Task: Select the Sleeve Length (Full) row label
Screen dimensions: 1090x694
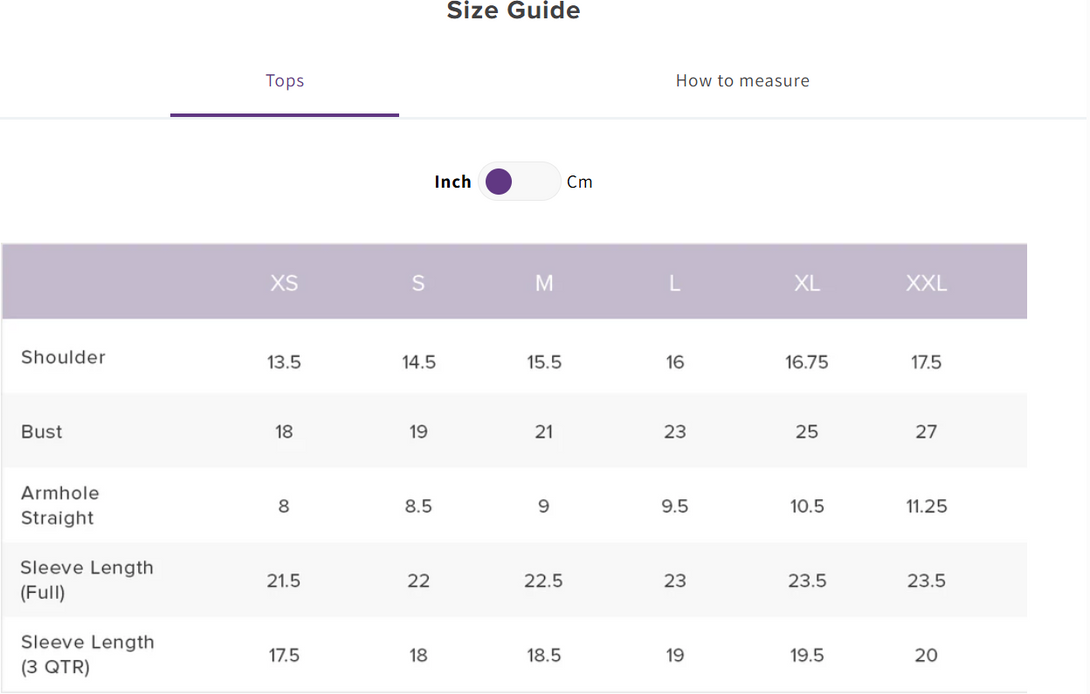Action: click(87, 580)
